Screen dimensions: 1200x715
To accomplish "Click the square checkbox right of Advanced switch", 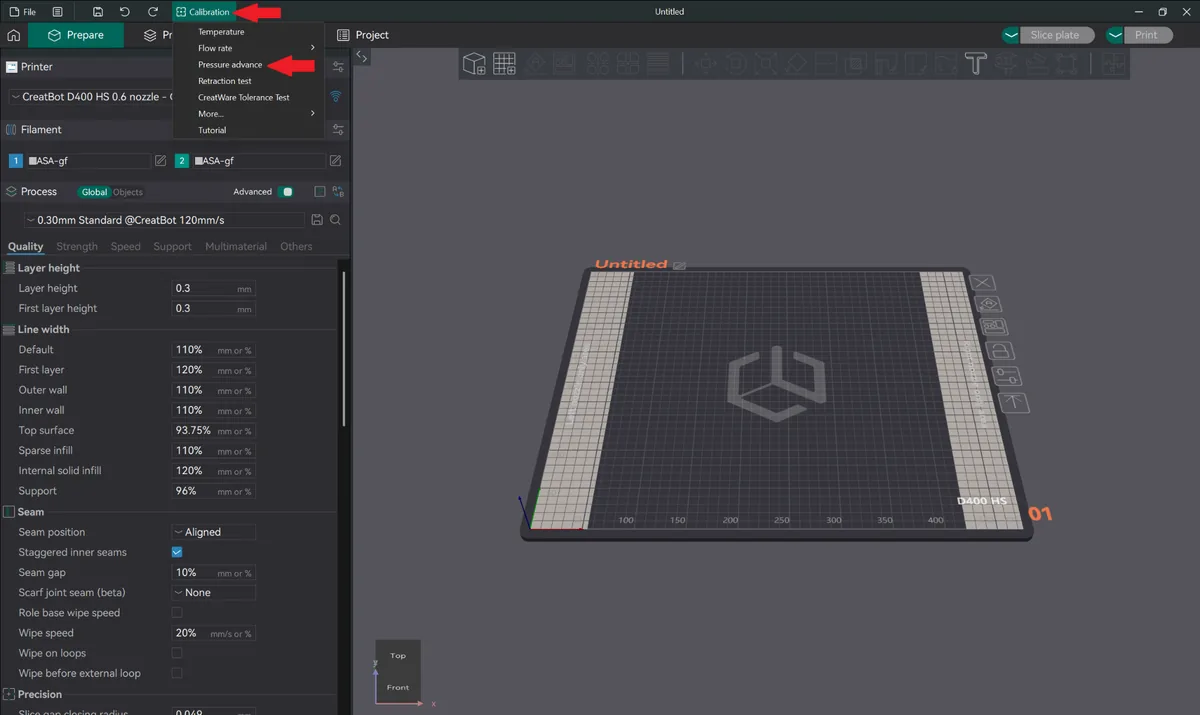I will coord(320,191).
